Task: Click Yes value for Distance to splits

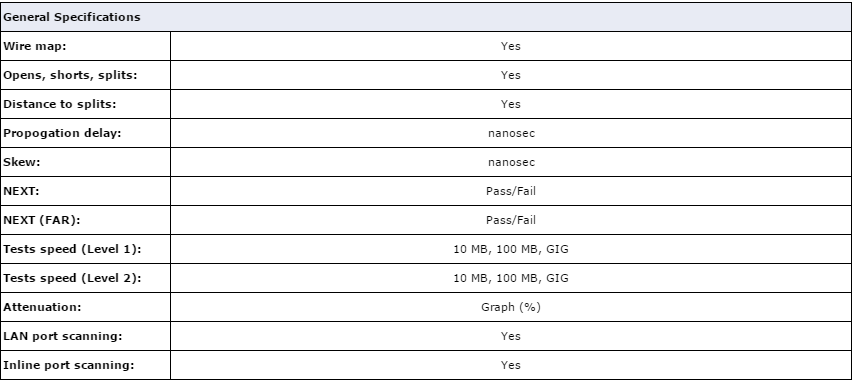Action: tap(511, 104)
